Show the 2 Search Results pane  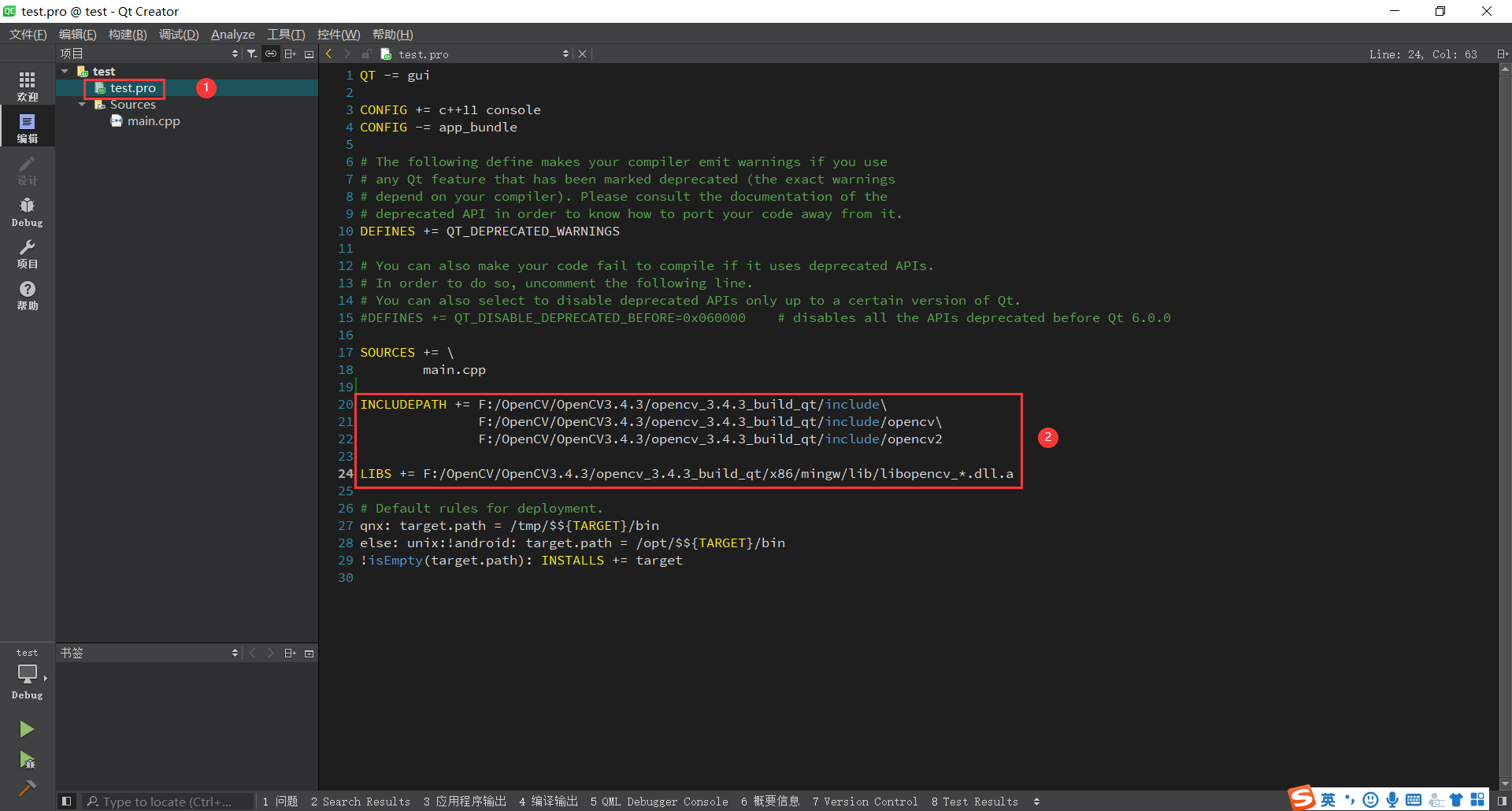(x=361, y=801)
